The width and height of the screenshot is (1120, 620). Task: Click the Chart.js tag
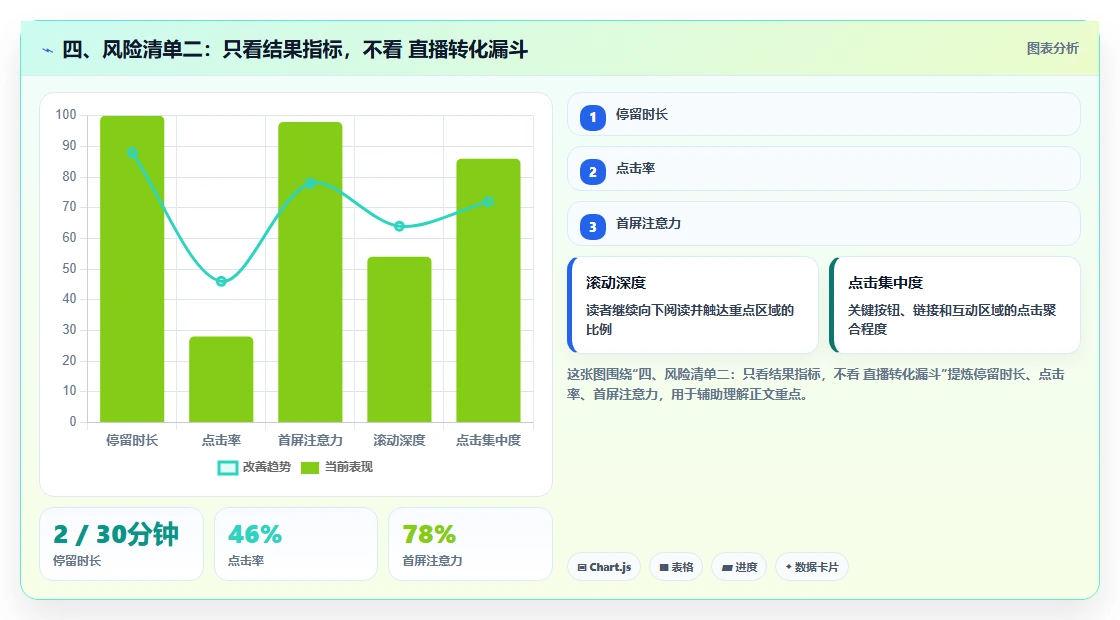pyautogui.click(x=604, y=567)
